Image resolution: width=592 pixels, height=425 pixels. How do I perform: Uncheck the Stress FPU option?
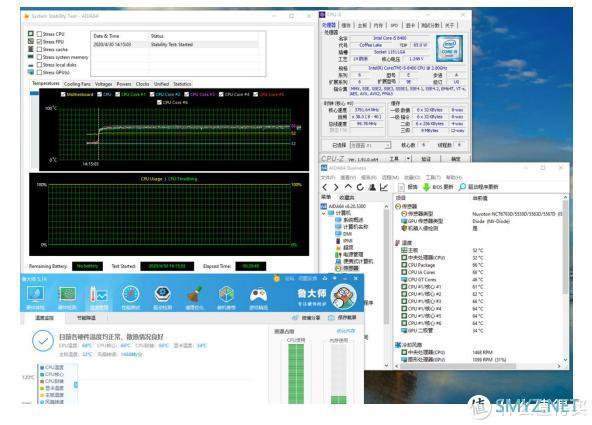[x=39, y=42]
